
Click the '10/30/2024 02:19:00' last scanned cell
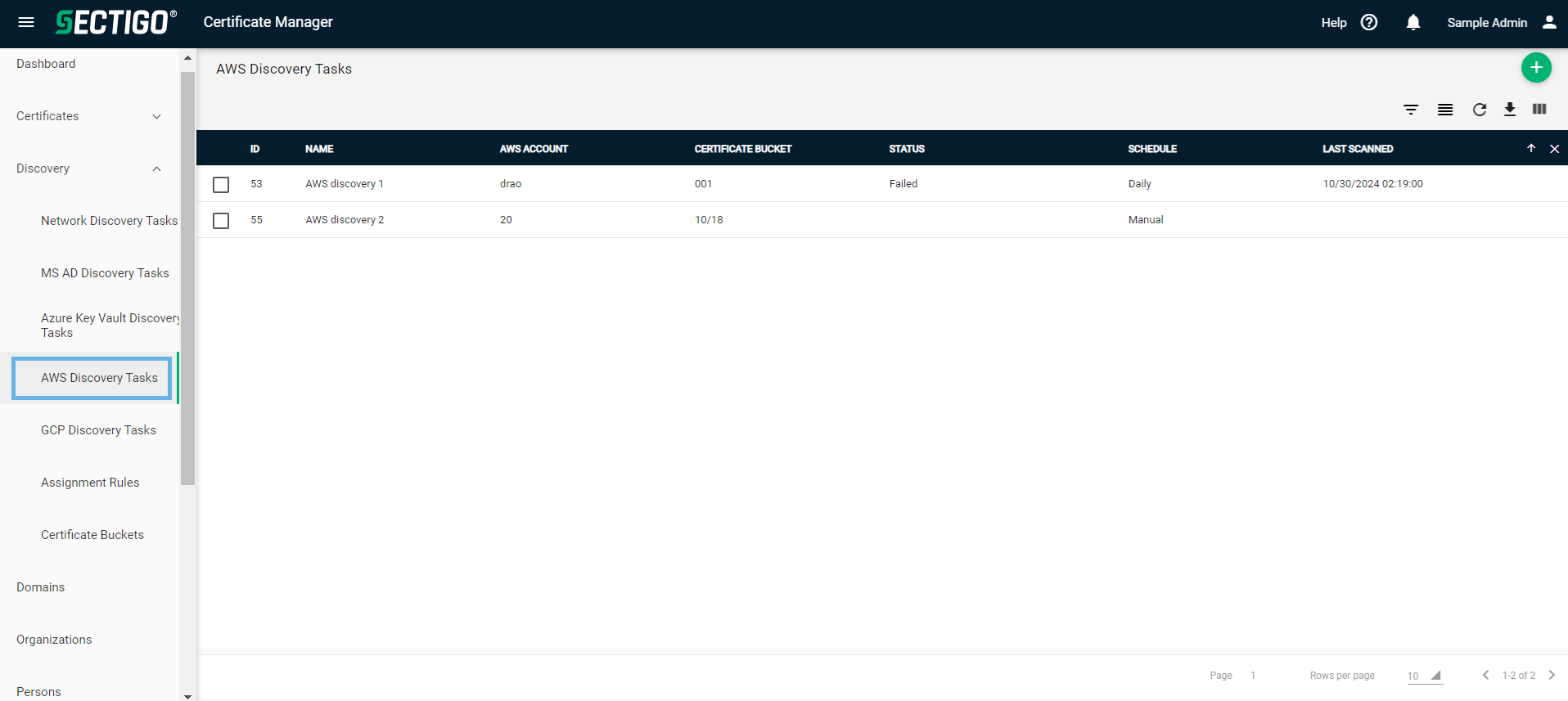(1372, 184)
